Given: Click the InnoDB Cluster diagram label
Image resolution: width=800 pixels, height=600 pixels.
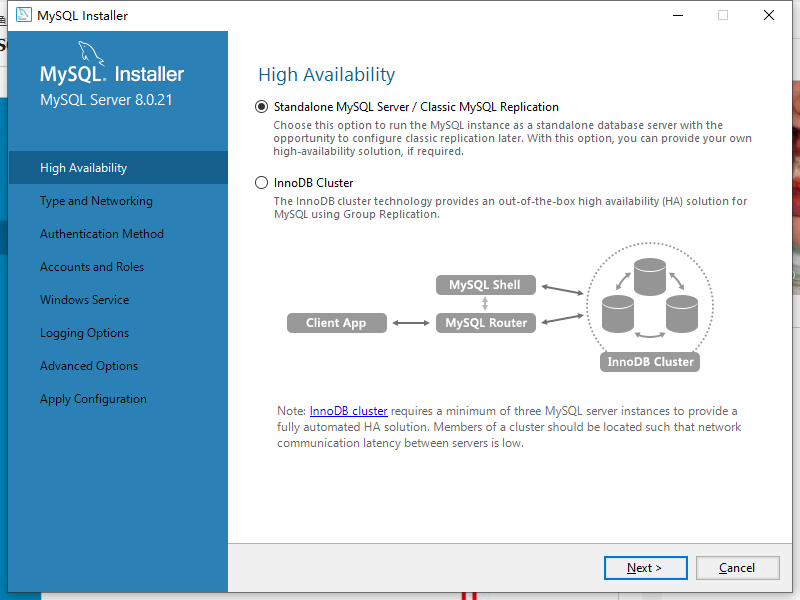Looking at the screenshot, I should pyautogui.click(x=650, y=362).
